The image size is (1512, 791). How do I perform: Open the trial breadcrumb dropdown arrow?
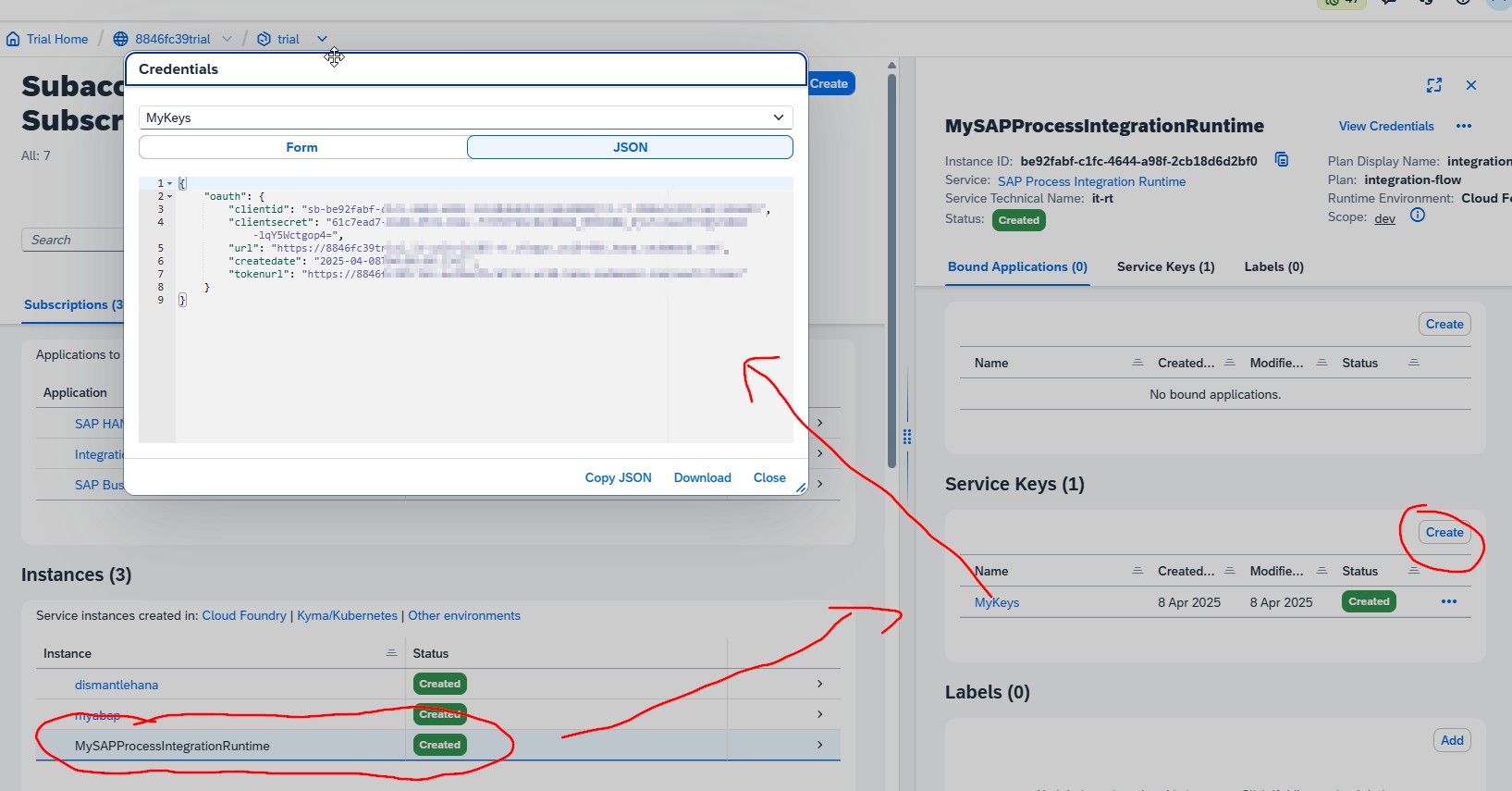pos(322,39)
